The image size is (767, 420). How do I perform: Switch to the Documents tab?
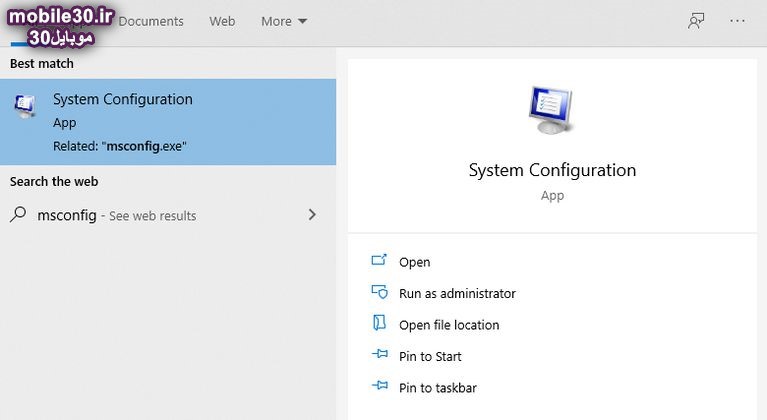pyautogui.click(x=151, y=21)
